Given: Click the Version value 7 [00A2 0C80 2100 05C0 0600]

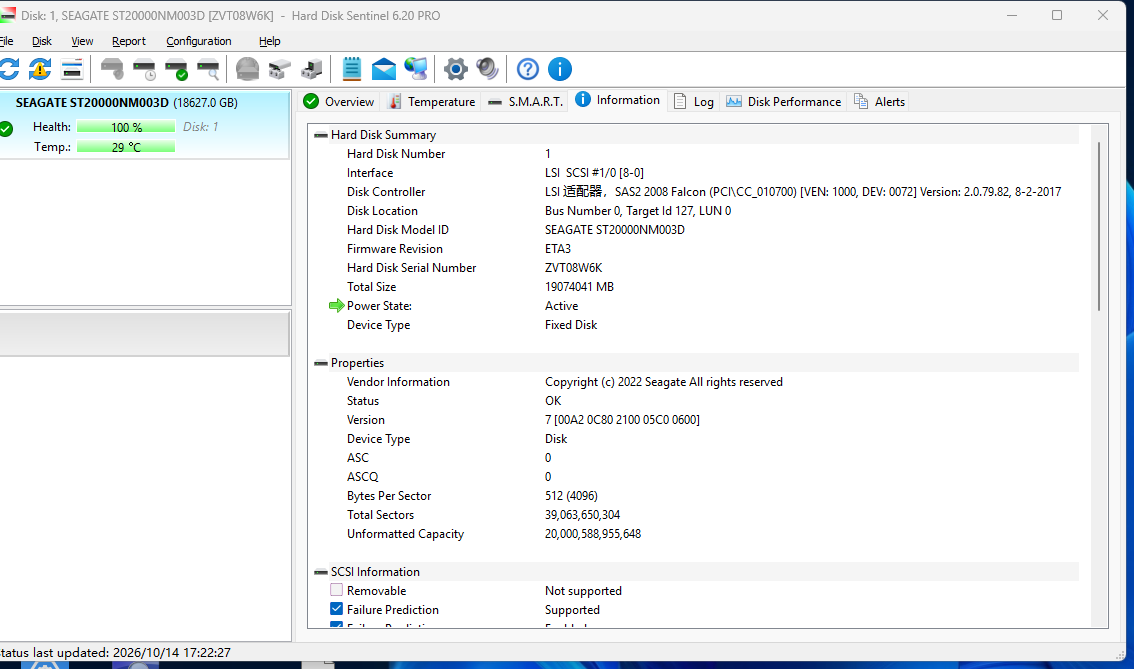Looking at the screenshot, I should pos(622,420).
